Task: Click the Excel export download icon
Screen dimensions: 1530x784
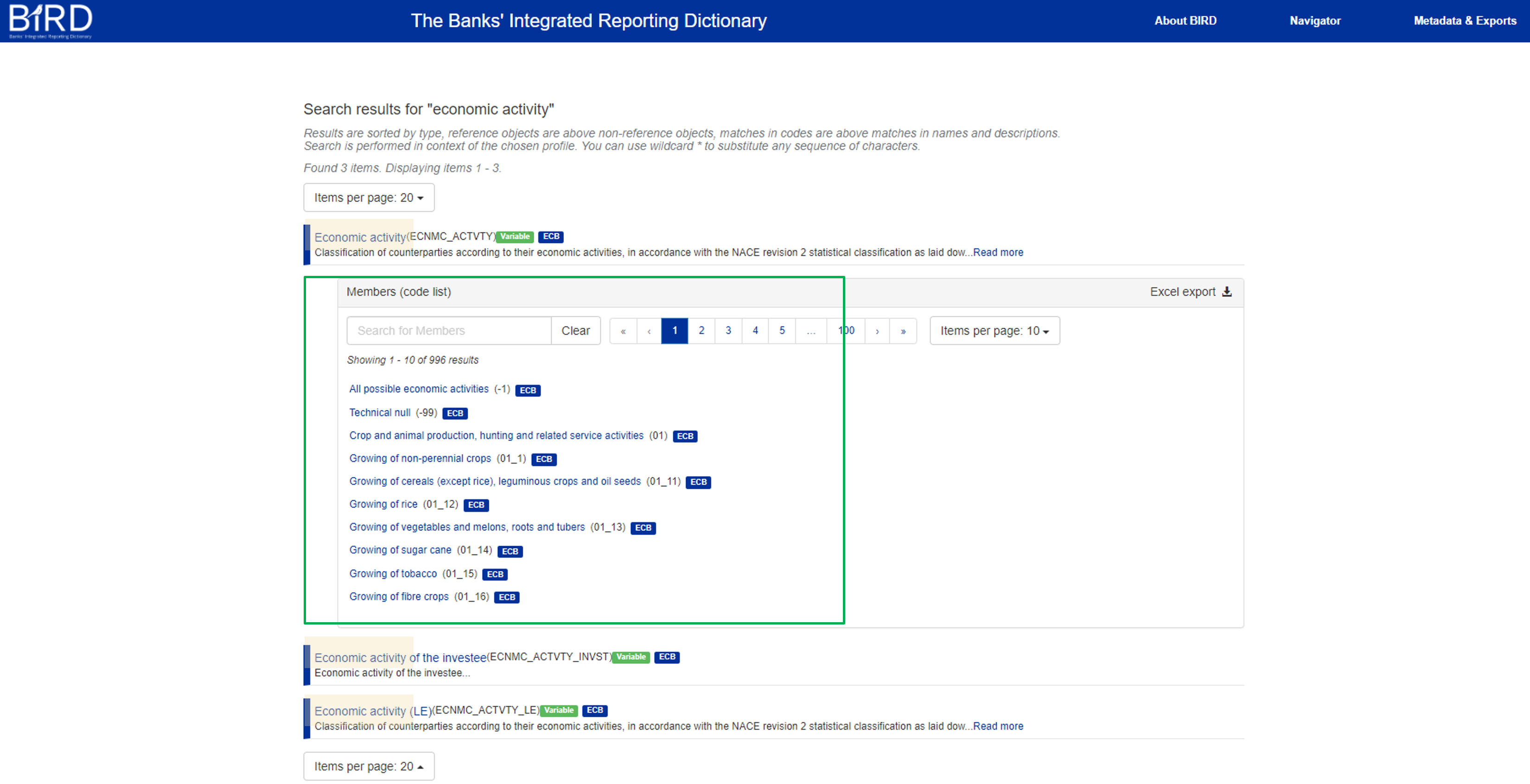Action: click(x=1226, y=292)
